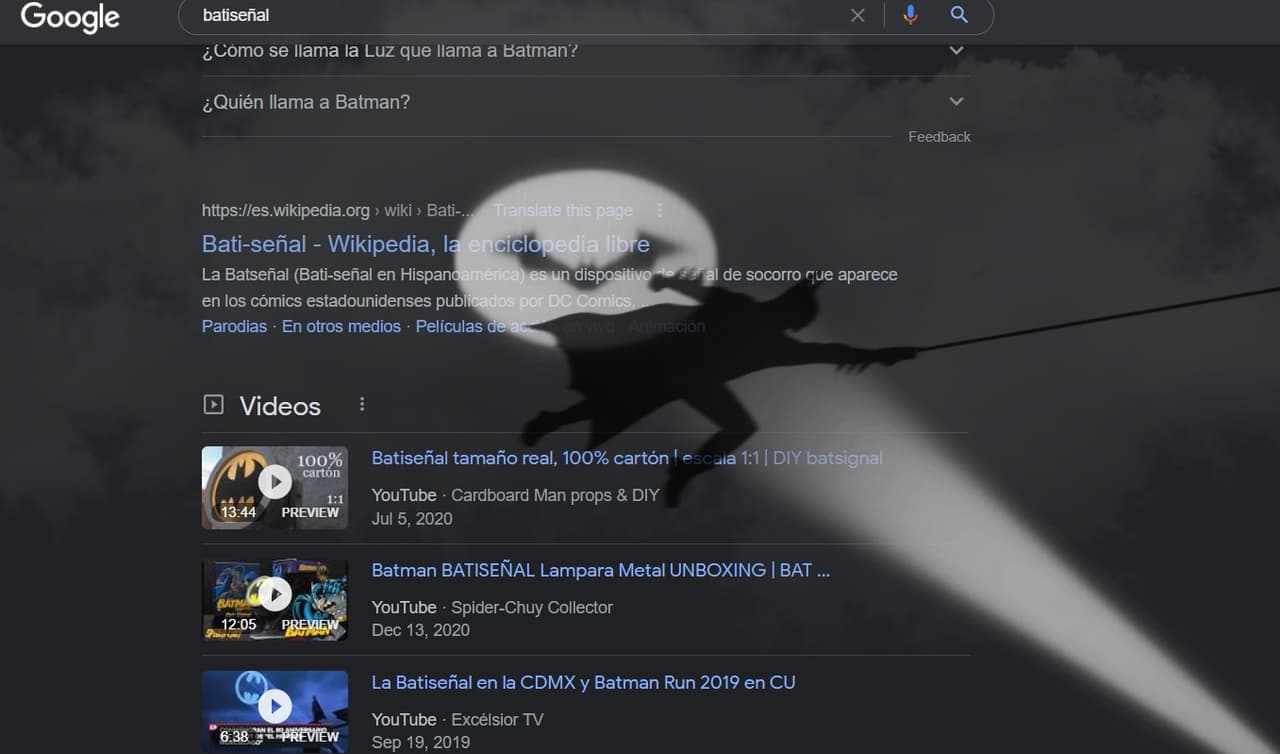The height and width of the screenshot is (754, 1280).
Task: Click the magnifying glass search icon
Action: pyautogui.click(x=957, y=15)
